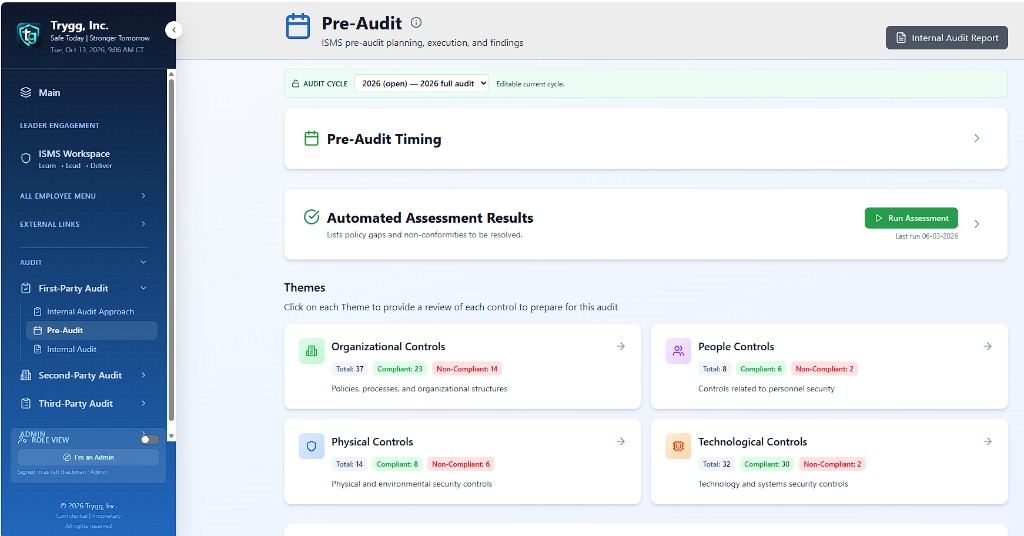The image size is (1024, 536).
Task: Click the info icon beside Pre-Audit title
Action: [416, 22]
